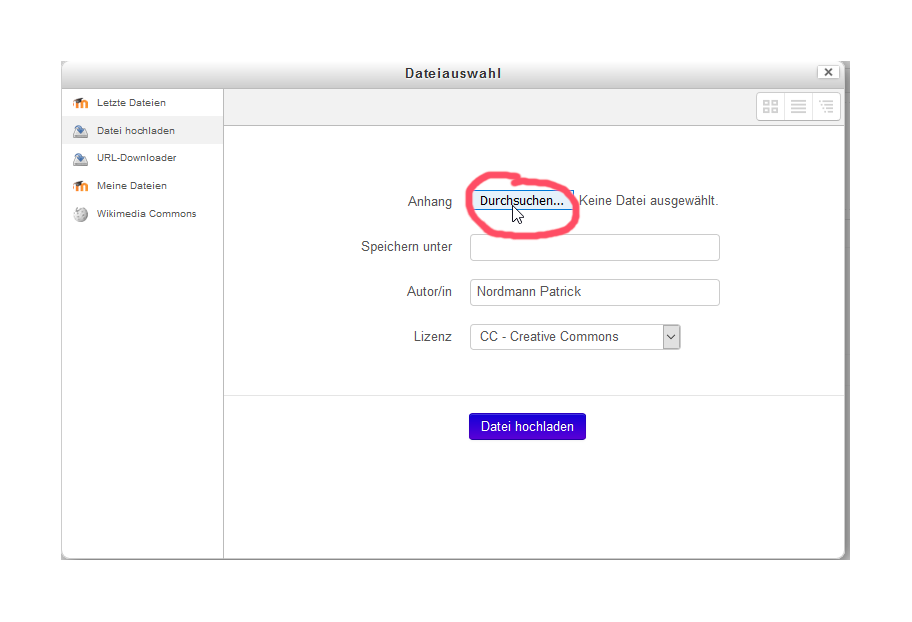
Task: Select the Wikimedia Commons repository
Action: pyautogui.click(x=146, y=214)
